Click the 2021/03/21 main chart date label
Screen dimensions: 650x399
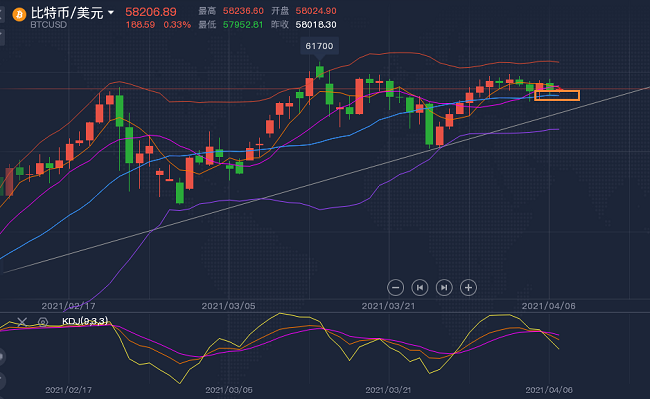388,306
